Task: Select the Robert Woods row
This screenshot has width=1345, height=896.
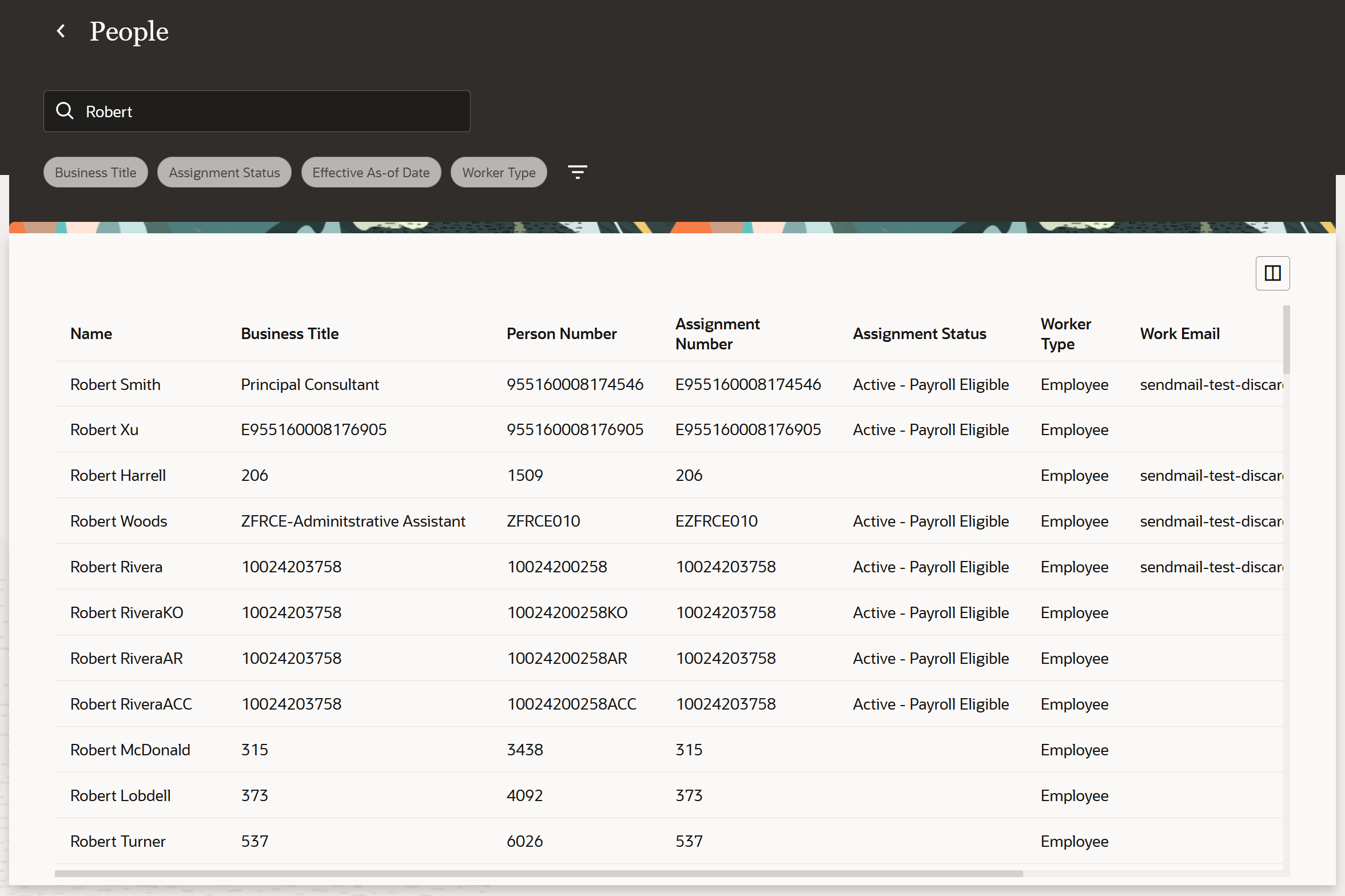Action: pyautogui.click(x=119, y=521)
